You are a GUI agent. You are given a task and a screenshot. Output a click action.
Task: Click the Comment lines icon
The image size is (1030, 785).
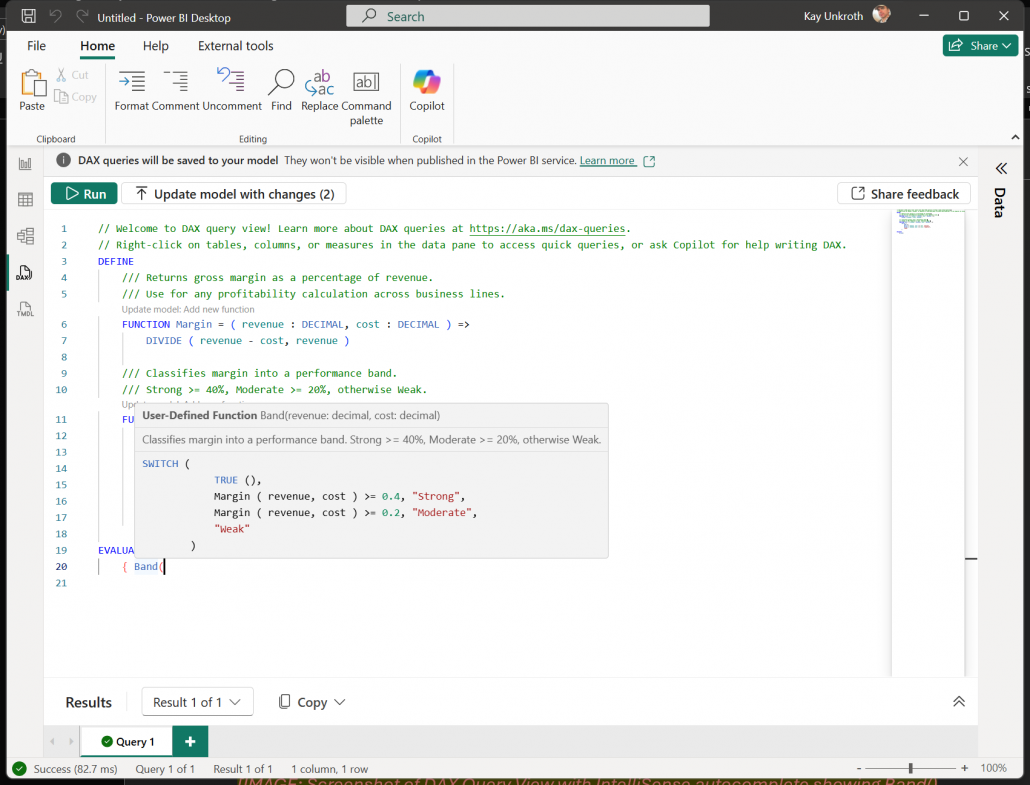pyautogui.click(x=175, y=81)
